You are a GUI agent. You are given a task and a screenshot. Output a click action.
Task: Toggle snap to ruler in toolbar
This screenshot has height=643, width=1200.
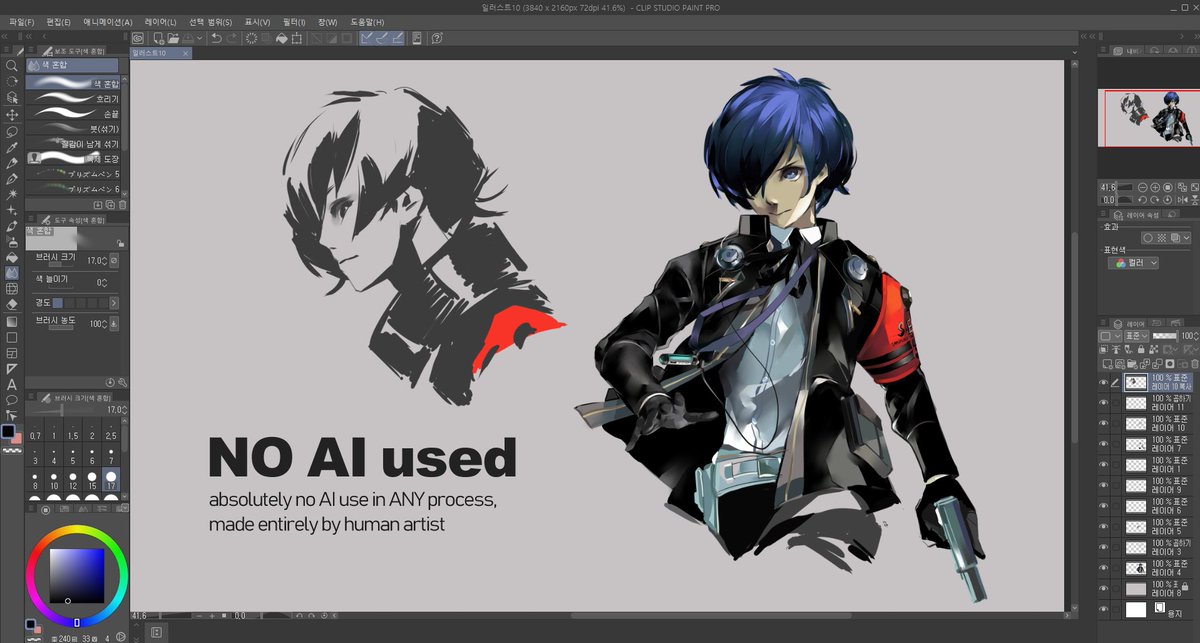point(367,38)
